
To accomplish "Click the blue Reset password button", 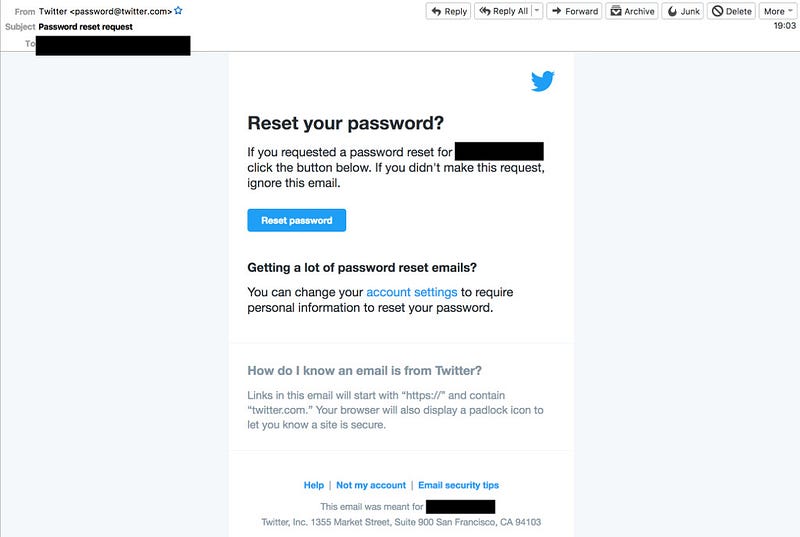I will click(296, 220).
